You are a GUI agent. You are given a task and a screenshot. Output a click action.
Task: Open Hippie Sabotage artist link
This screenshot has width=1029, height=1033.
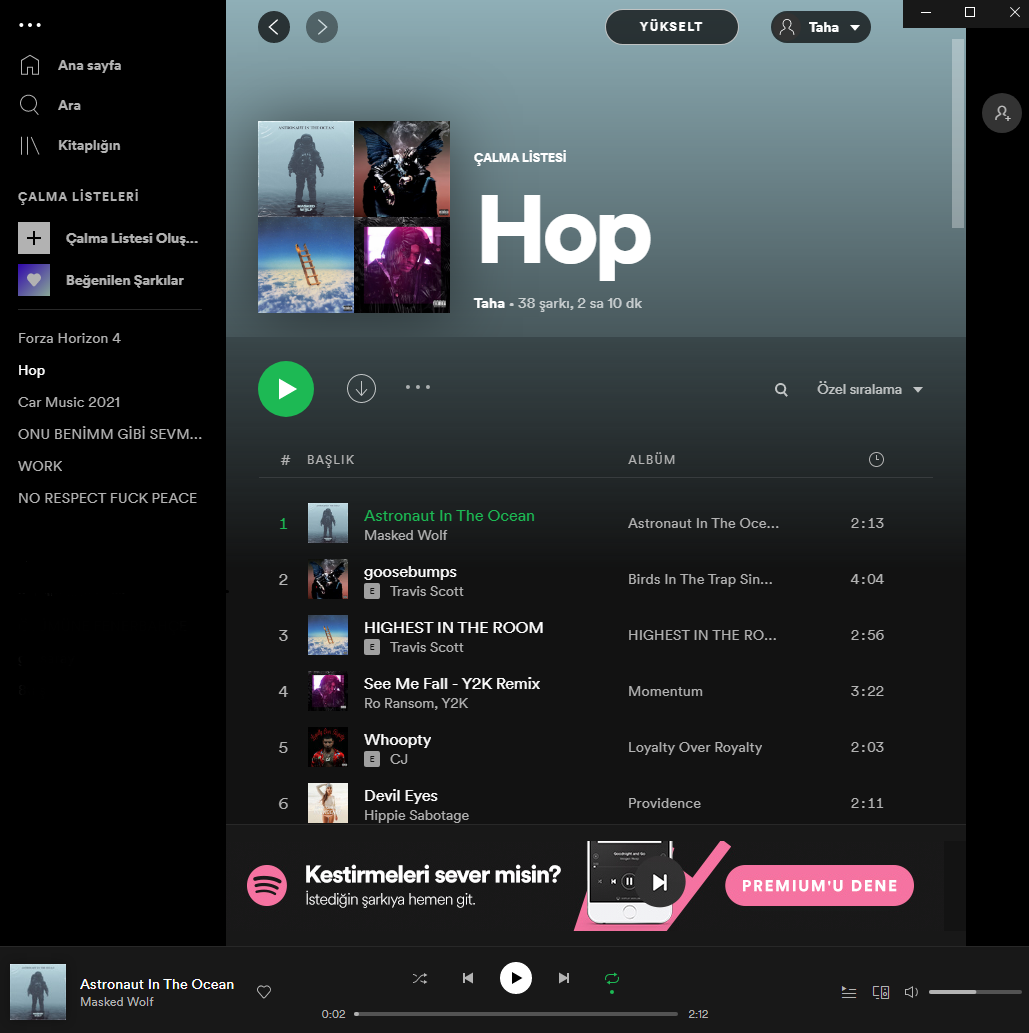coord(416,816)
